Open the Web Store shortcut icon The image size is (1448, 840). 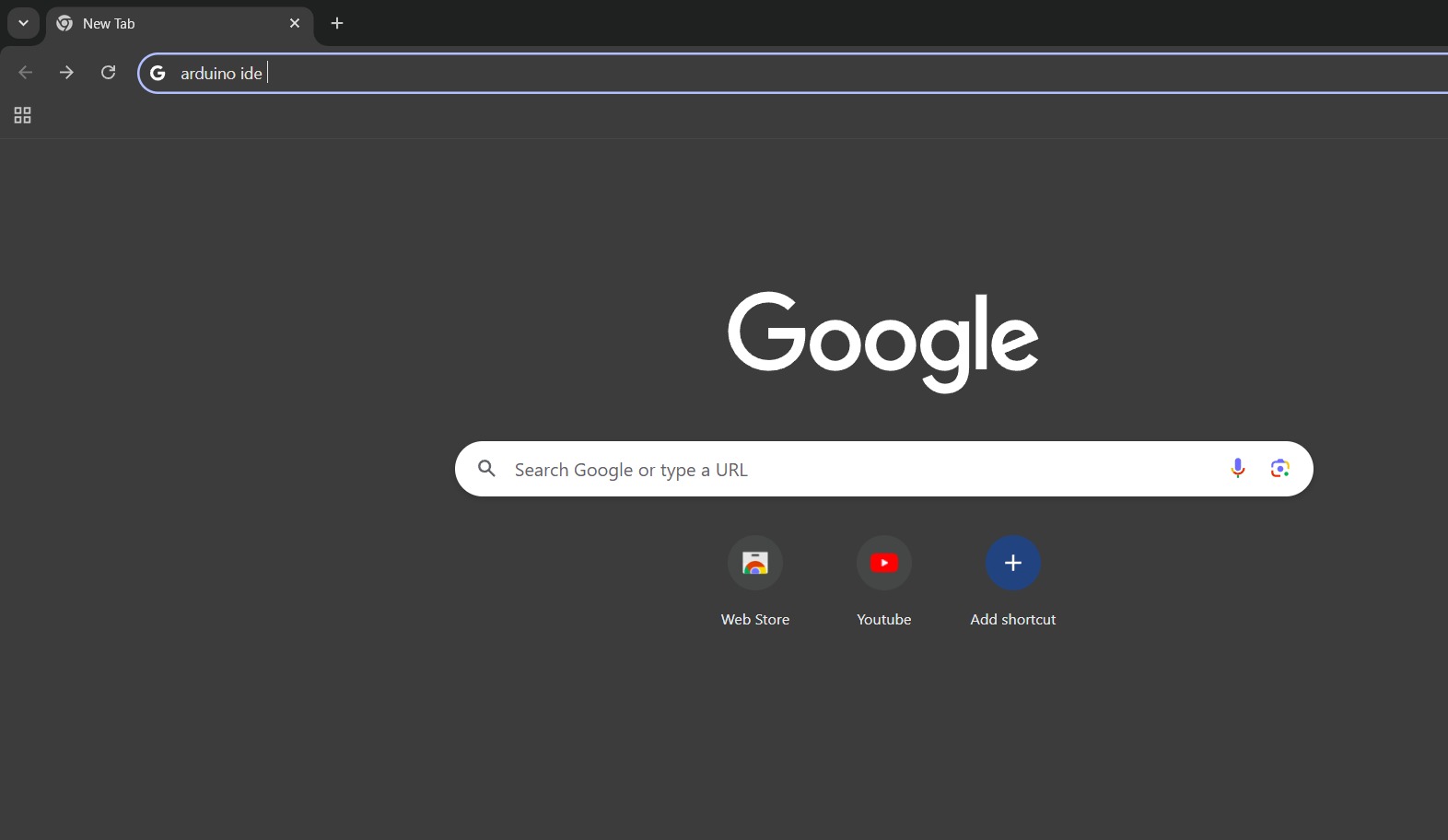point(755,563)
